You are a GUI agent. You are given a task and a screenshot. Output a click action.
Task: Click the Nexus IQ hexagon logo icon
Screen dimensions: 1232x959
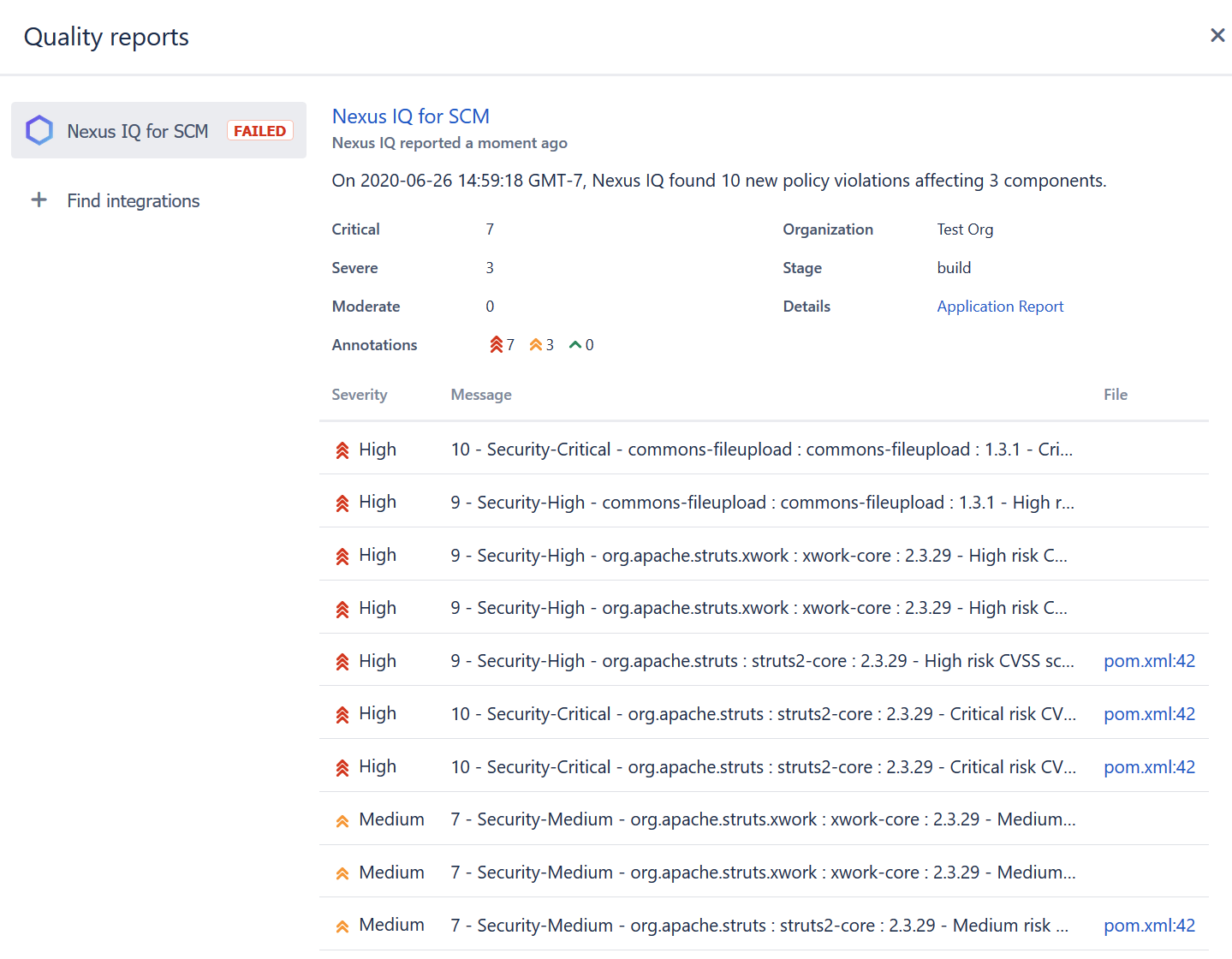click(x=39, y=130)
